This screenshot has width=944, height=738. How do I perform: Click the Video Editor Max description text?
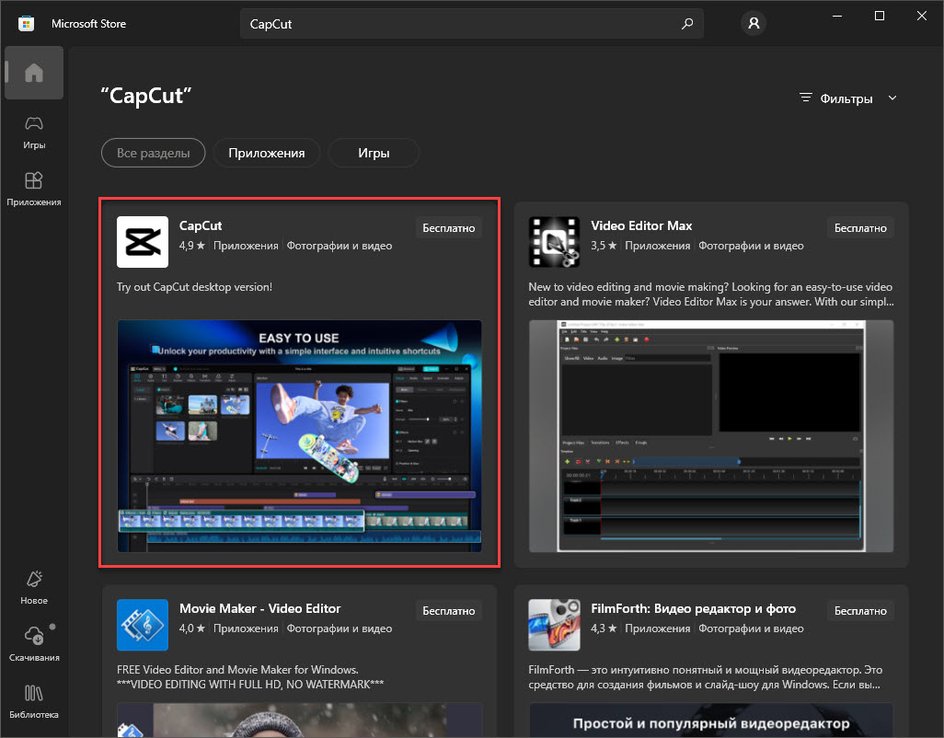(711, 294)
